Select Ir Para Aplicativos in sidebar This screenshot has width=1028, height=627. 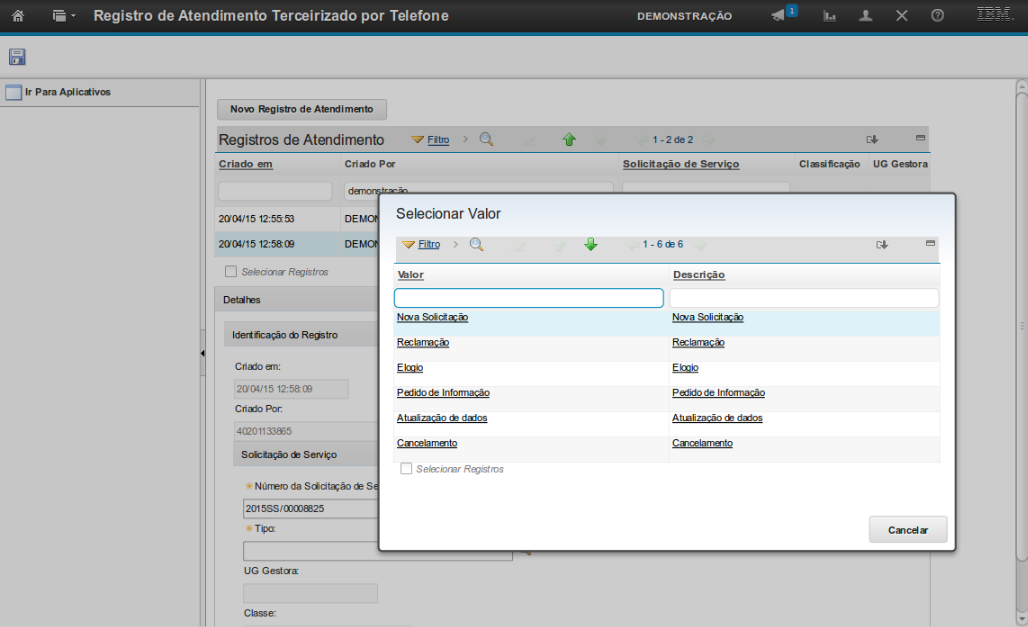click(66, 92)
